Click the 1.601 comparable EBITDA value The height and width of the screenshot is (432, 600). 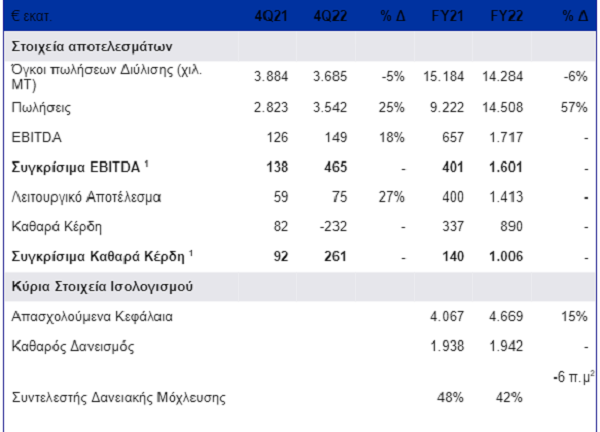pos(507,166)
